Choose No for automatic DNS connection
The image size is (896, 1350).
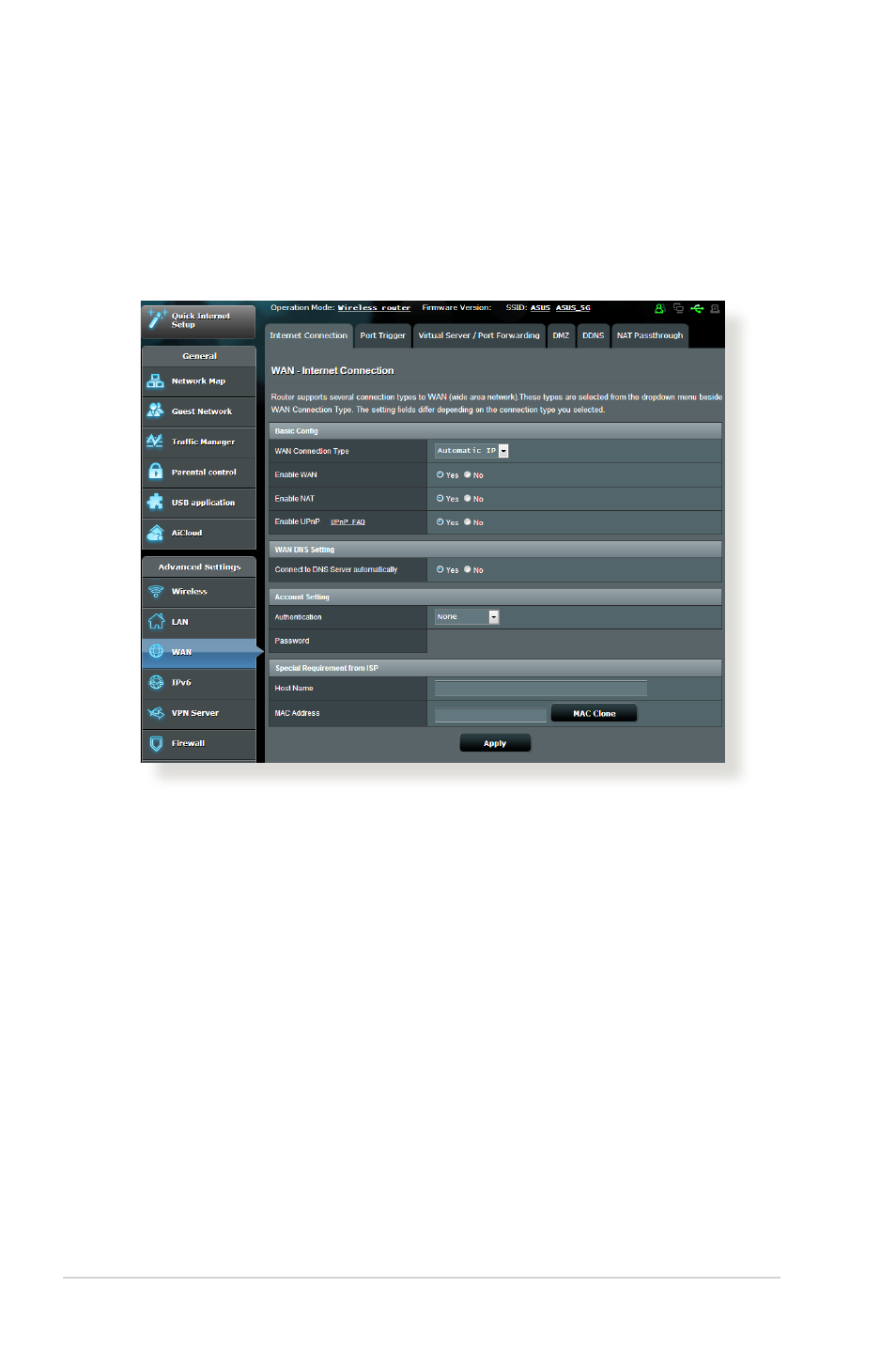tap(467, 569)
